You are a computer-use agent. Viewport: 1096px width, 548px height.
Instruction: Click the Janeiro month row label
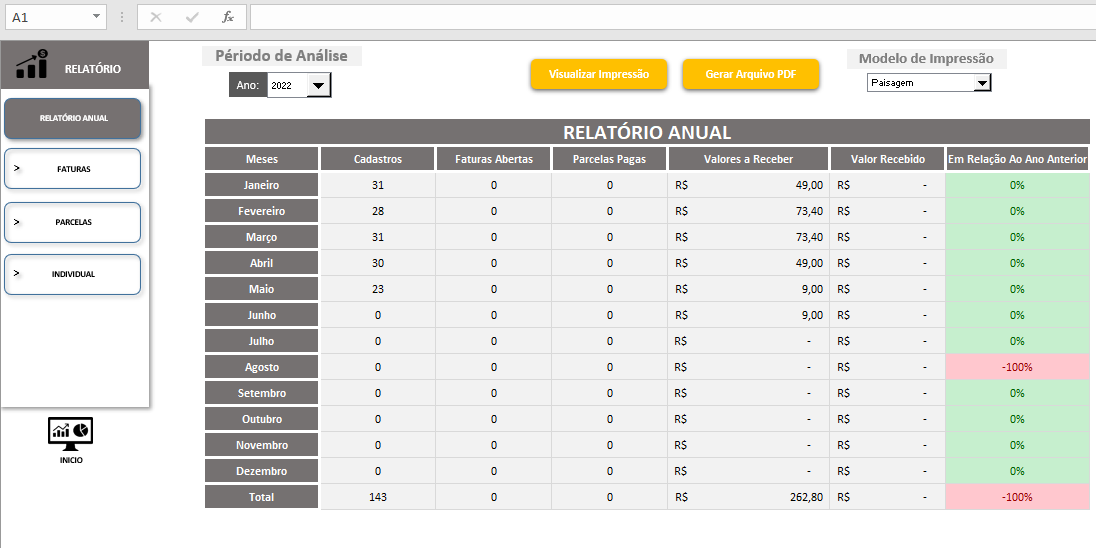[261, 185]
